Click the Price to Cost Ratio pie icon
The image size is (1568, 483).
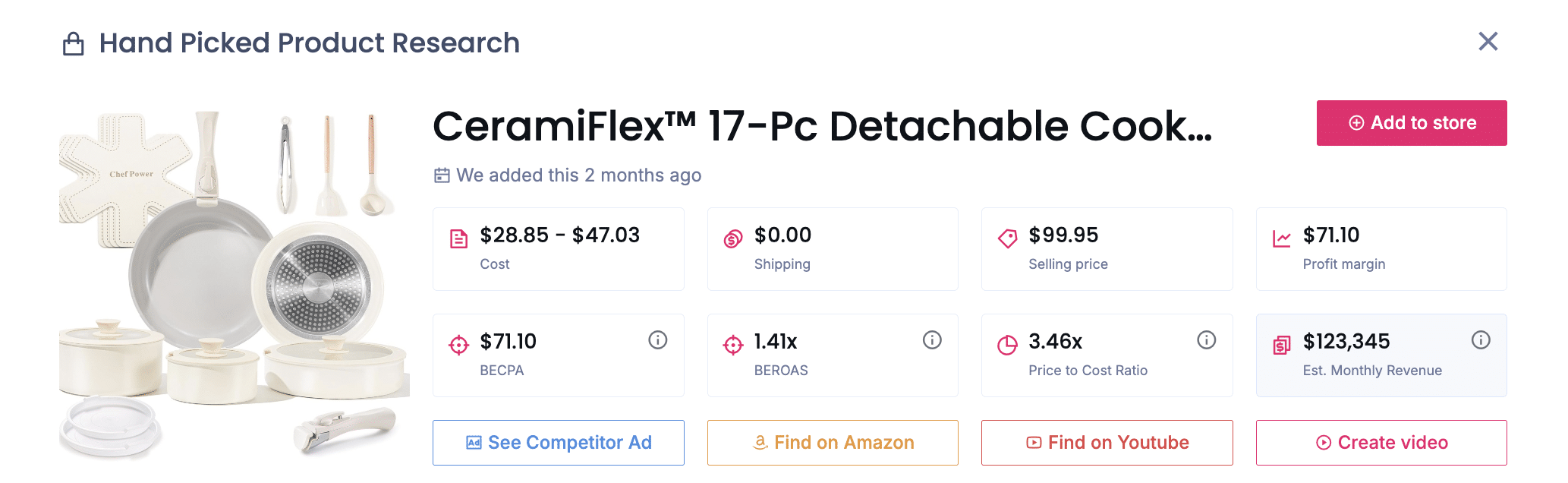pyautogui.click(x=1007, y=346)
